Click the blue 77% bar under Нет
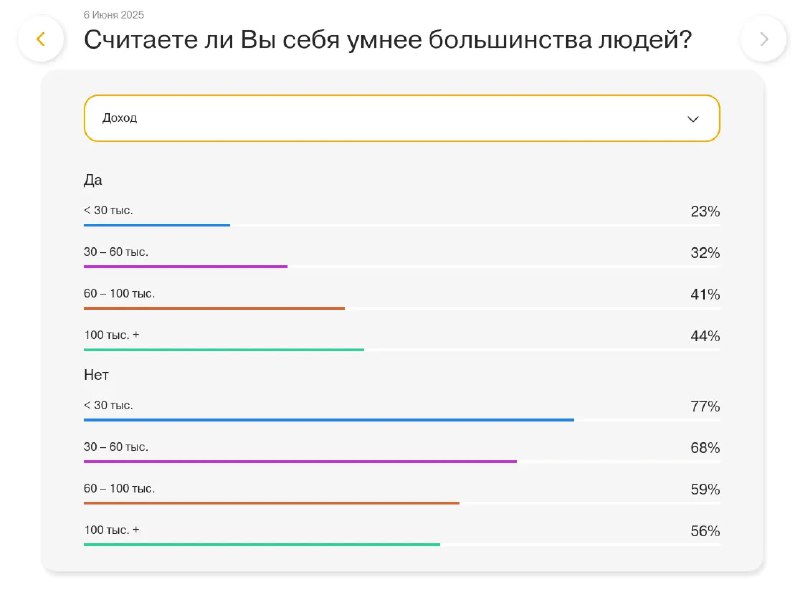Image resolution: width=800 pixels, height=610 pixels. tap(329, 420)
